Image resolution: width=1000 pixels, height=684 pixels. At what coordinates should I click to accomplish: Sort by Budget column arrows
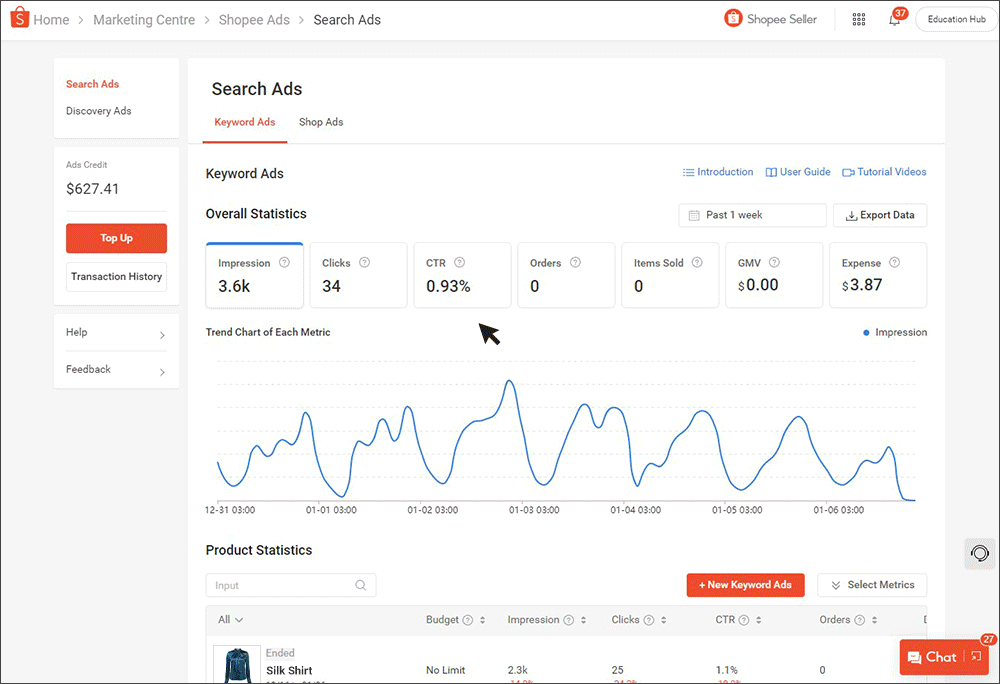[483, 620]
